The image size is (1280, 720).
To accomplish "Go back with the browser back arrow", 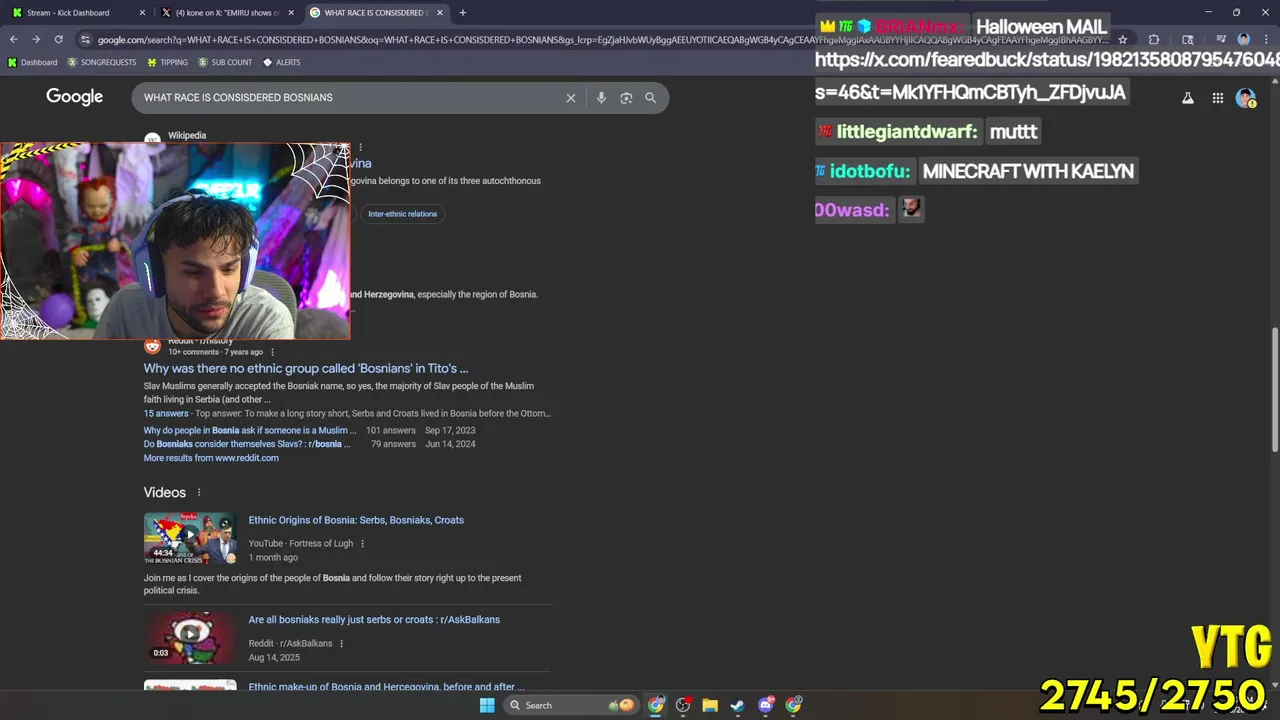I will point(13,39).
